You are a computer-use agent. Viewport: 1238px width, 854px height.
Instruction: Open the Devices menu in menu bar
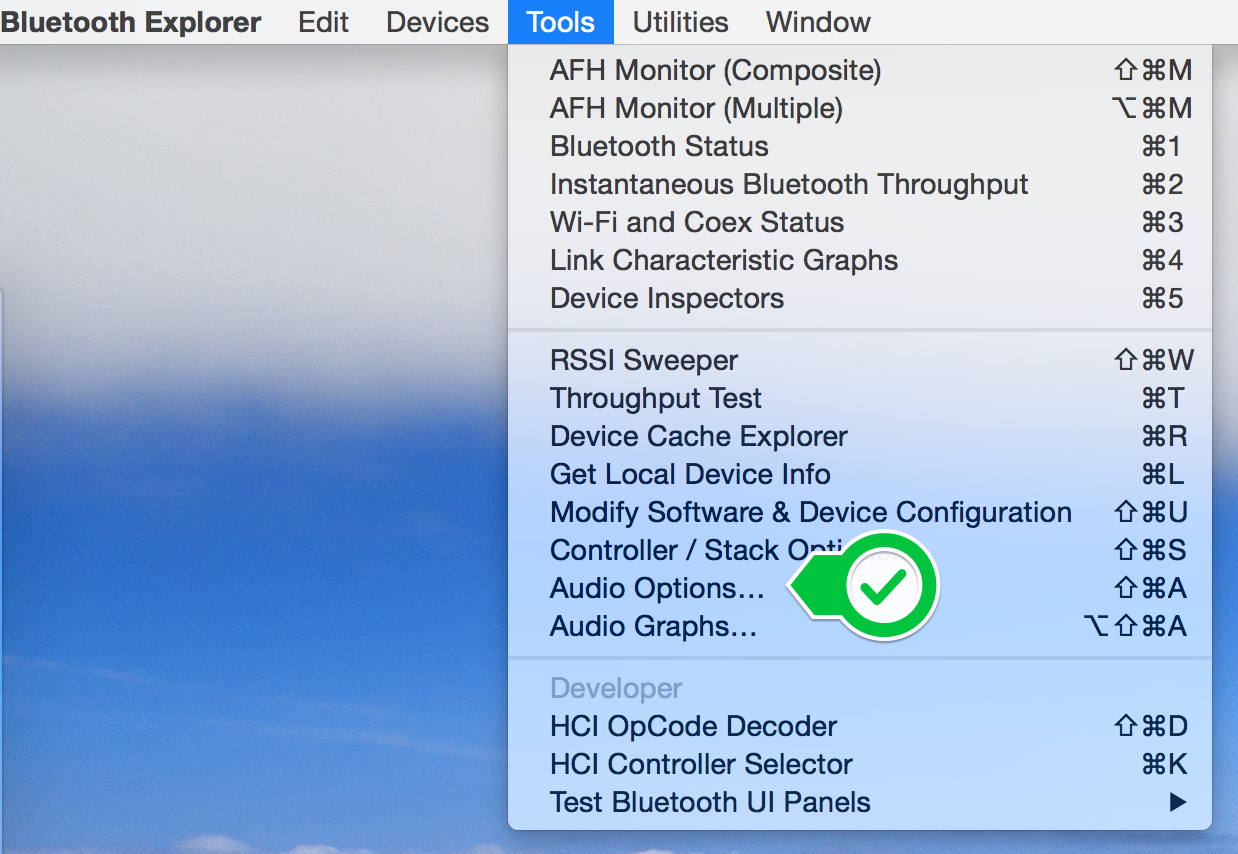[x=438, y=22]
